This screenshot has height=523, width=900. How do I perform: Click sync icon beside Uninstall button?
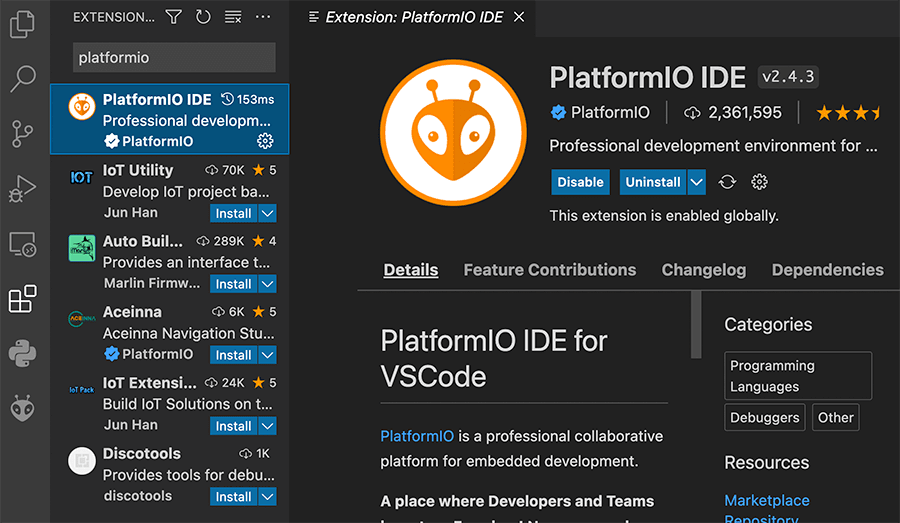point(727,182)
